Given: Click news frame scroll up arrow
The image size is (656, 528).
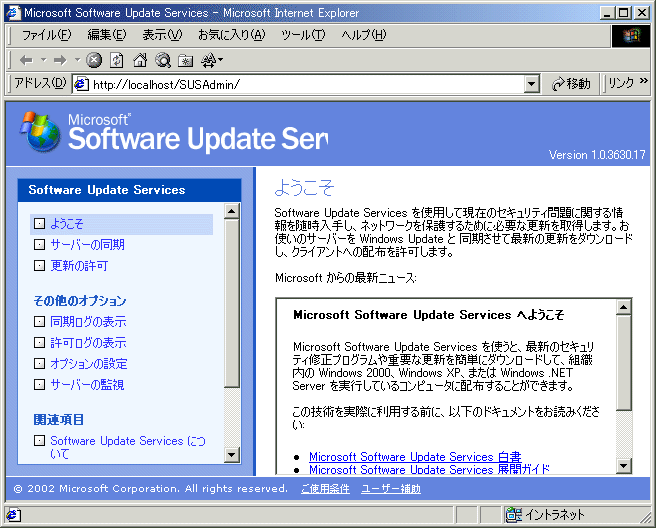Looking at the screenshot, I should pyautogui.click(x=623, y=308).
